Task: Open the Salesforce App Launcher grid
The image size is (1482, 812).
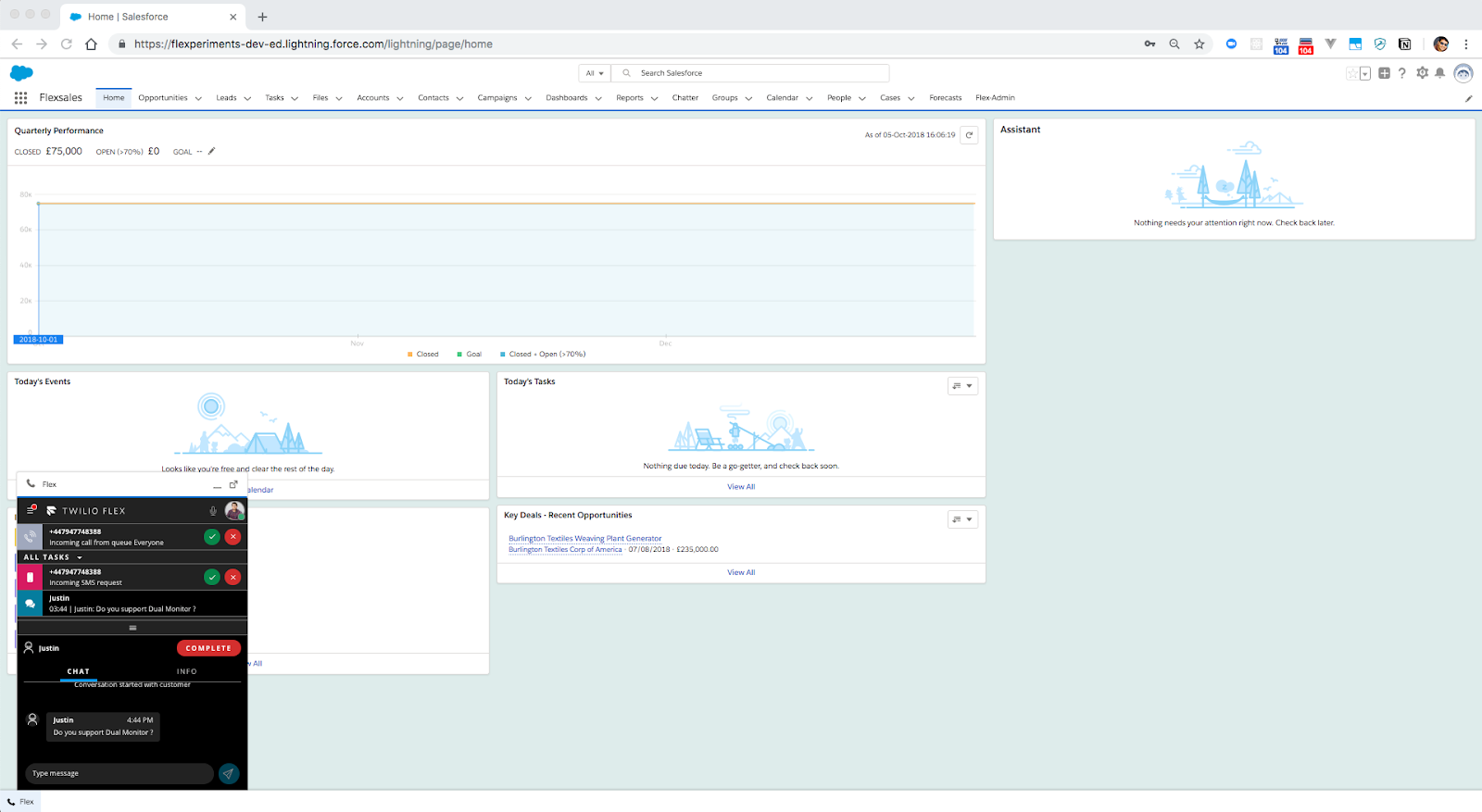Action: click(x=20, y=97)
